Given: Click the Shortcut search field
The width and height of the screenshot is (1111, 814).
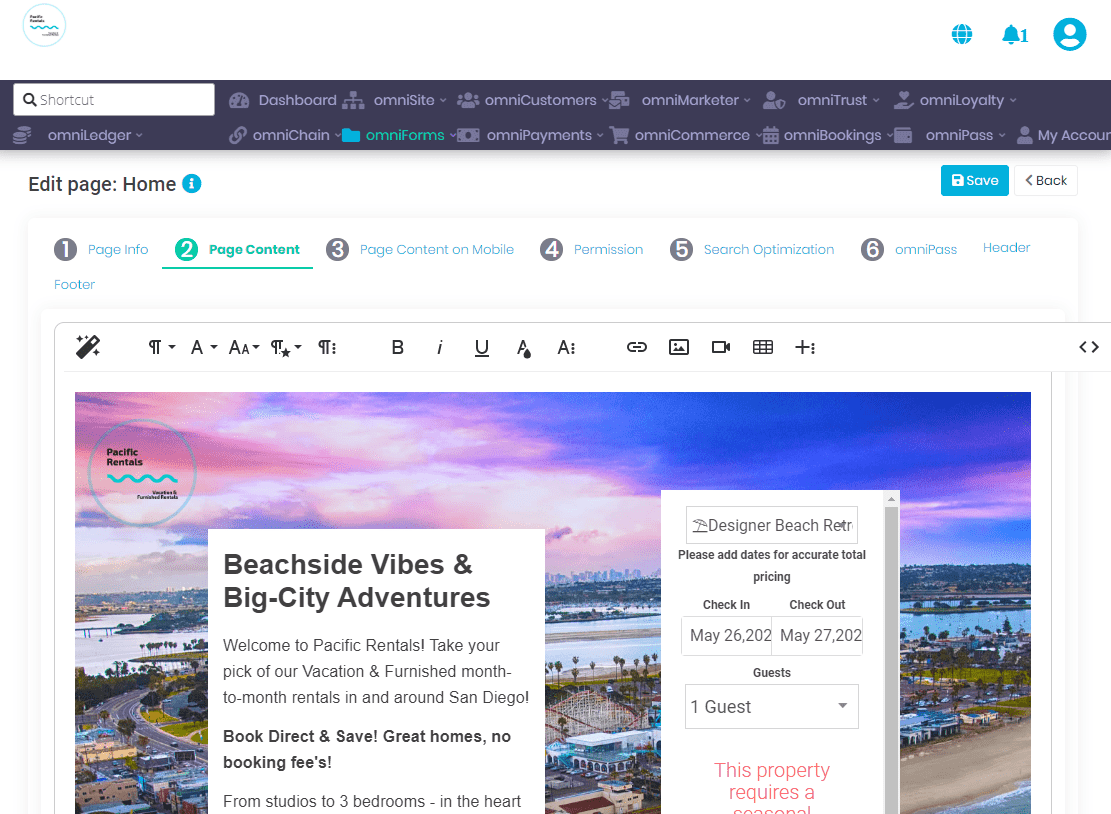Looking at the screenshot, I should pyautogui.click(x=113, y=99).
